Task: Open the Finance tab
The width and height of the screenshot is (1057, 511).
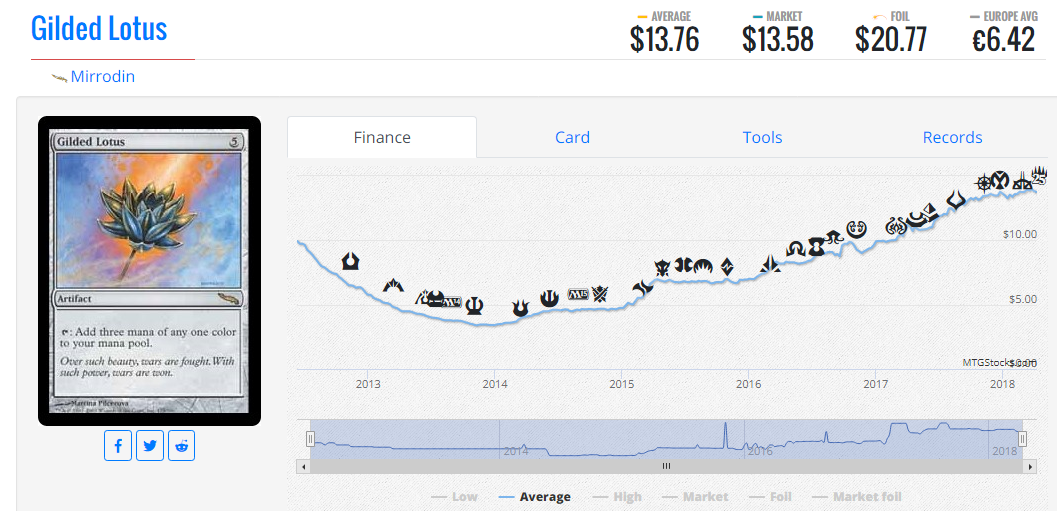Action: (382, 138)
